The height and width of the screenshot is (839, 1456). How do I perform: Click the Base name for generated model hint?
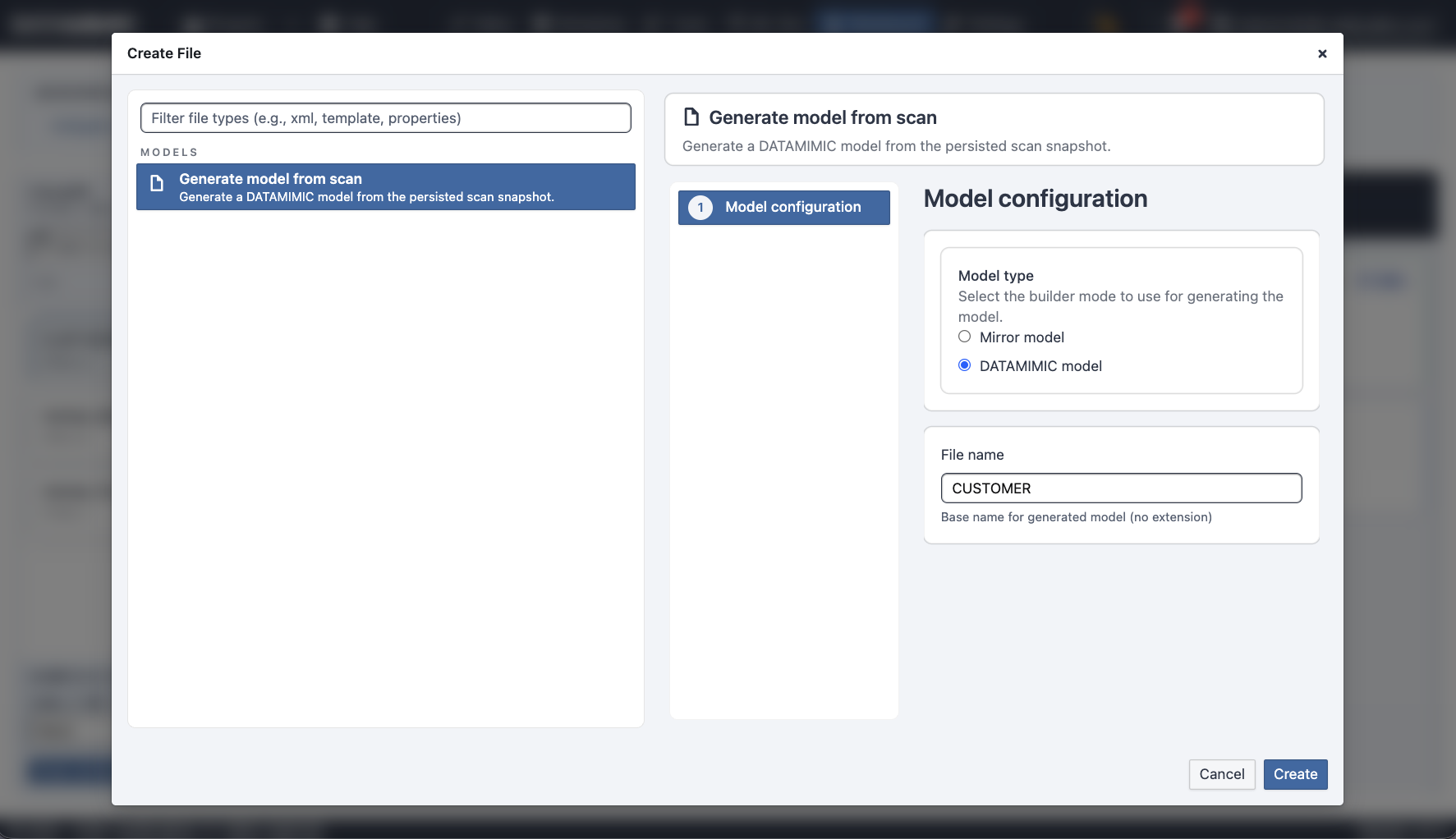pos(1077,517)
